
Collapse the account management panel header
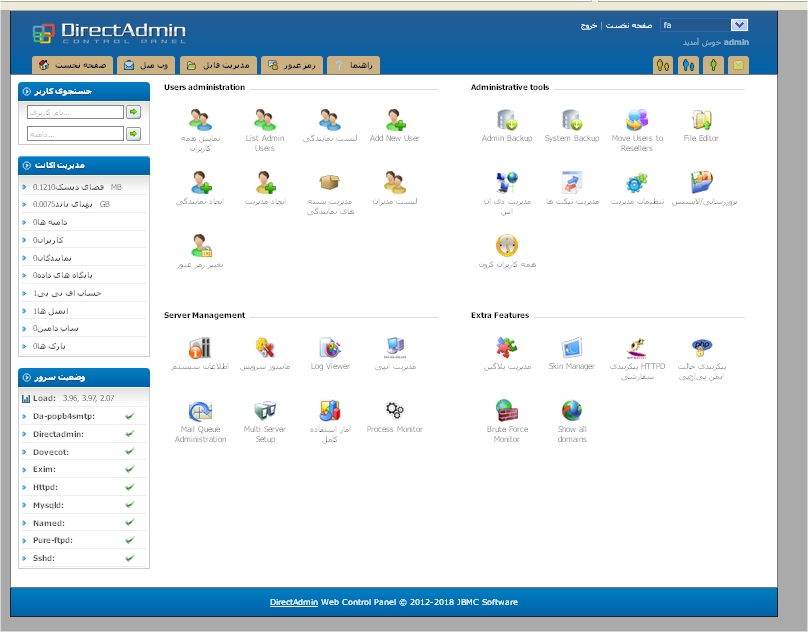tap(84, 165)
